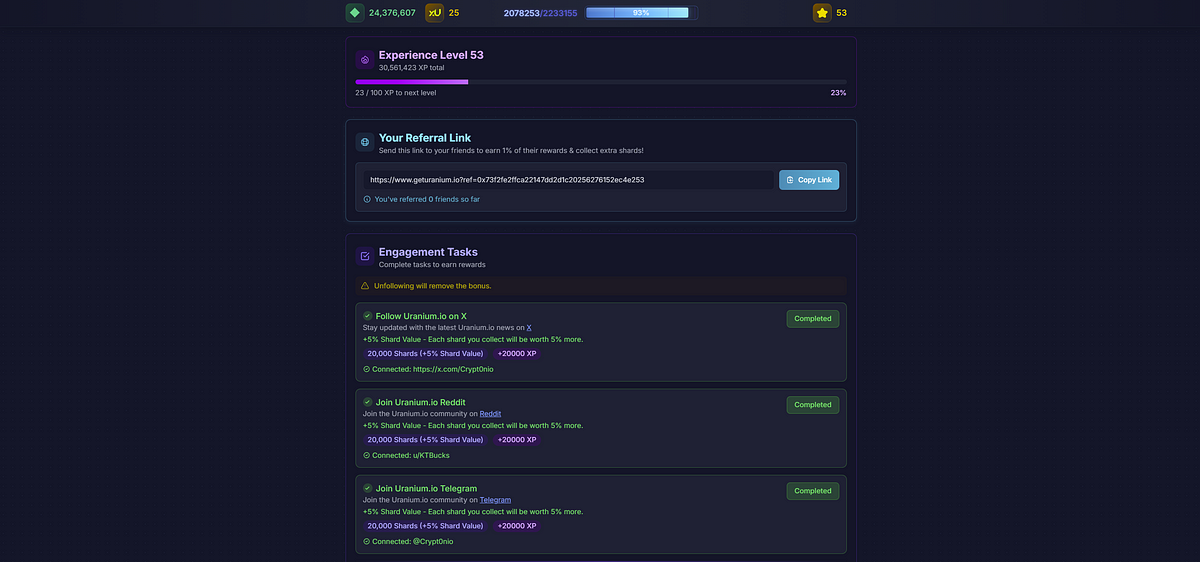Click the Engagement Tasks checklist icon
1200x562 pixels.
(x=365, y=256)
